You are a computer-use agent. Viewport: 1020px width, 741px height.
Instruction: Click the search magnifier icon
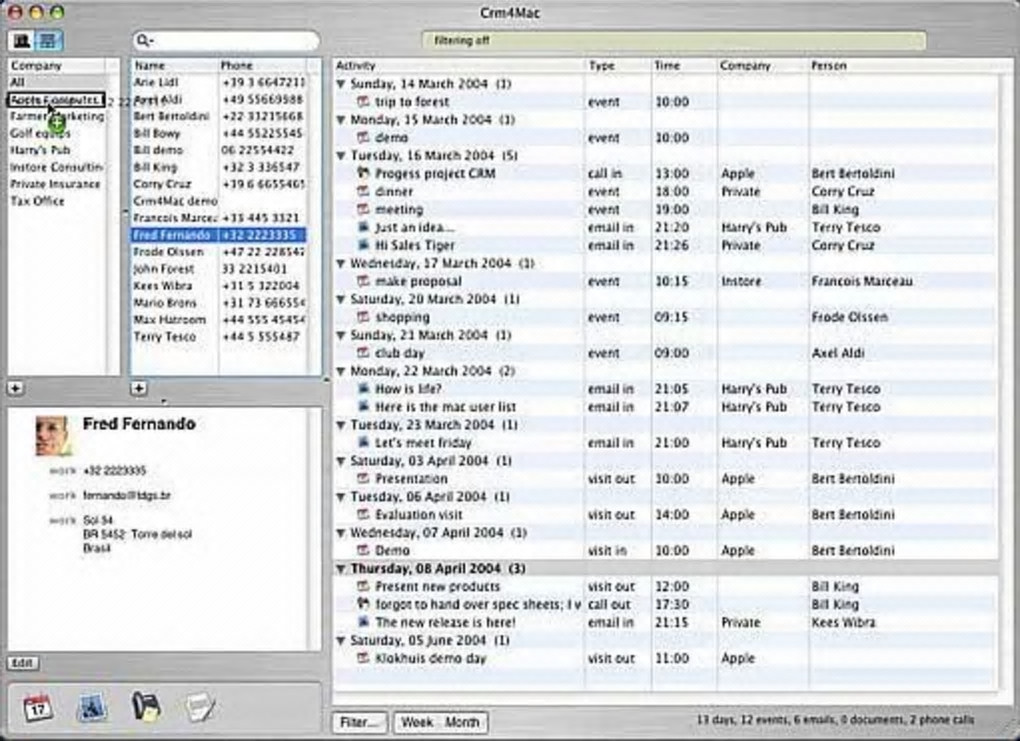[143, 41]
